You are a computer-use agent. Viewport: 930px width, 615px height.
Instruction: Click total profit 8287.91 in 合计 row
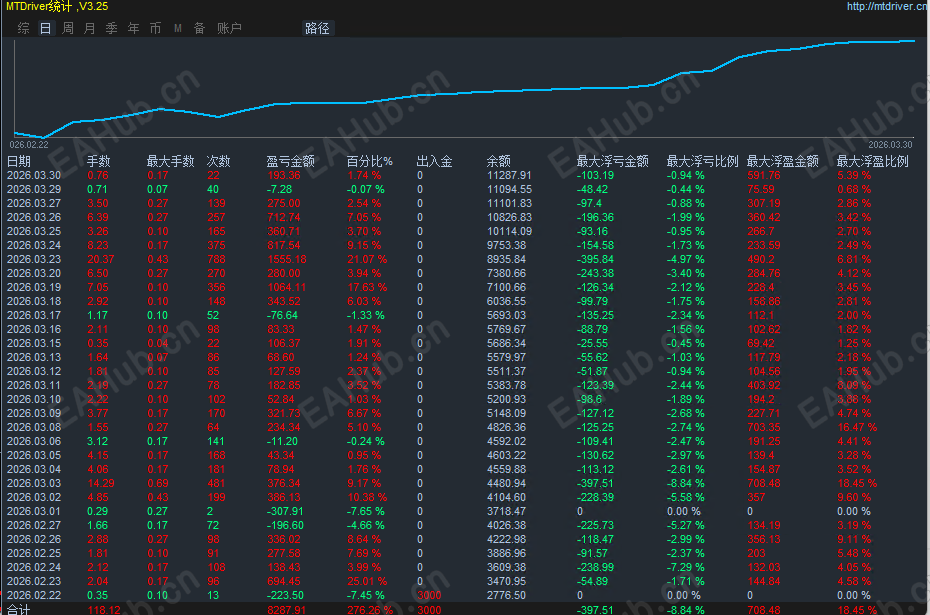(287, 610)
